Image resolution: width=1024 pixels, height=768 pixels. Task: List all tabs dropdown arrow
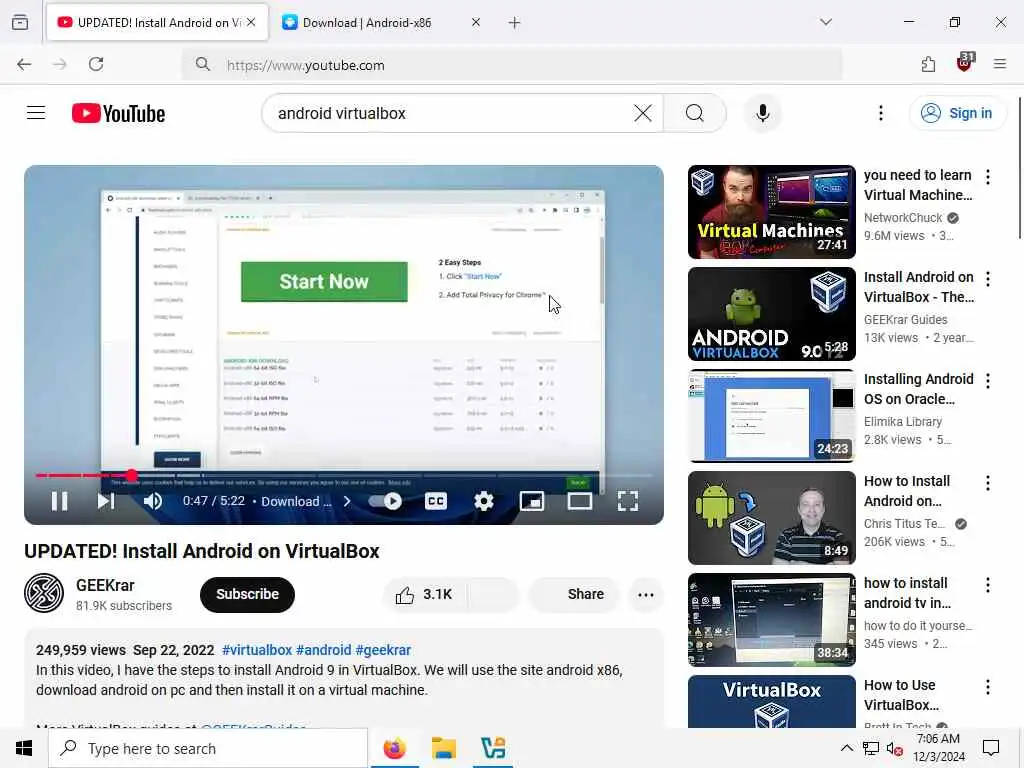coord(826,22)
